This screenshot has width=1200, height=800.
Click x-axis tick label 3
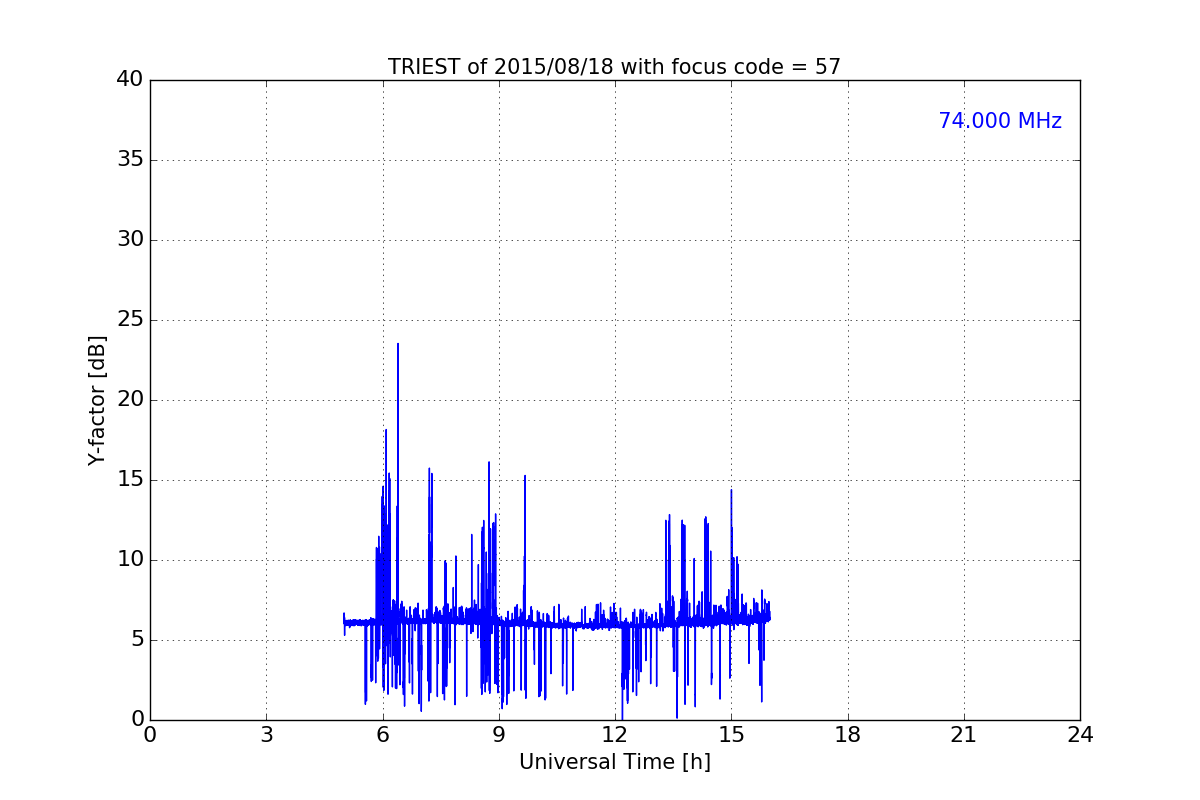click(x=266, y=735)
